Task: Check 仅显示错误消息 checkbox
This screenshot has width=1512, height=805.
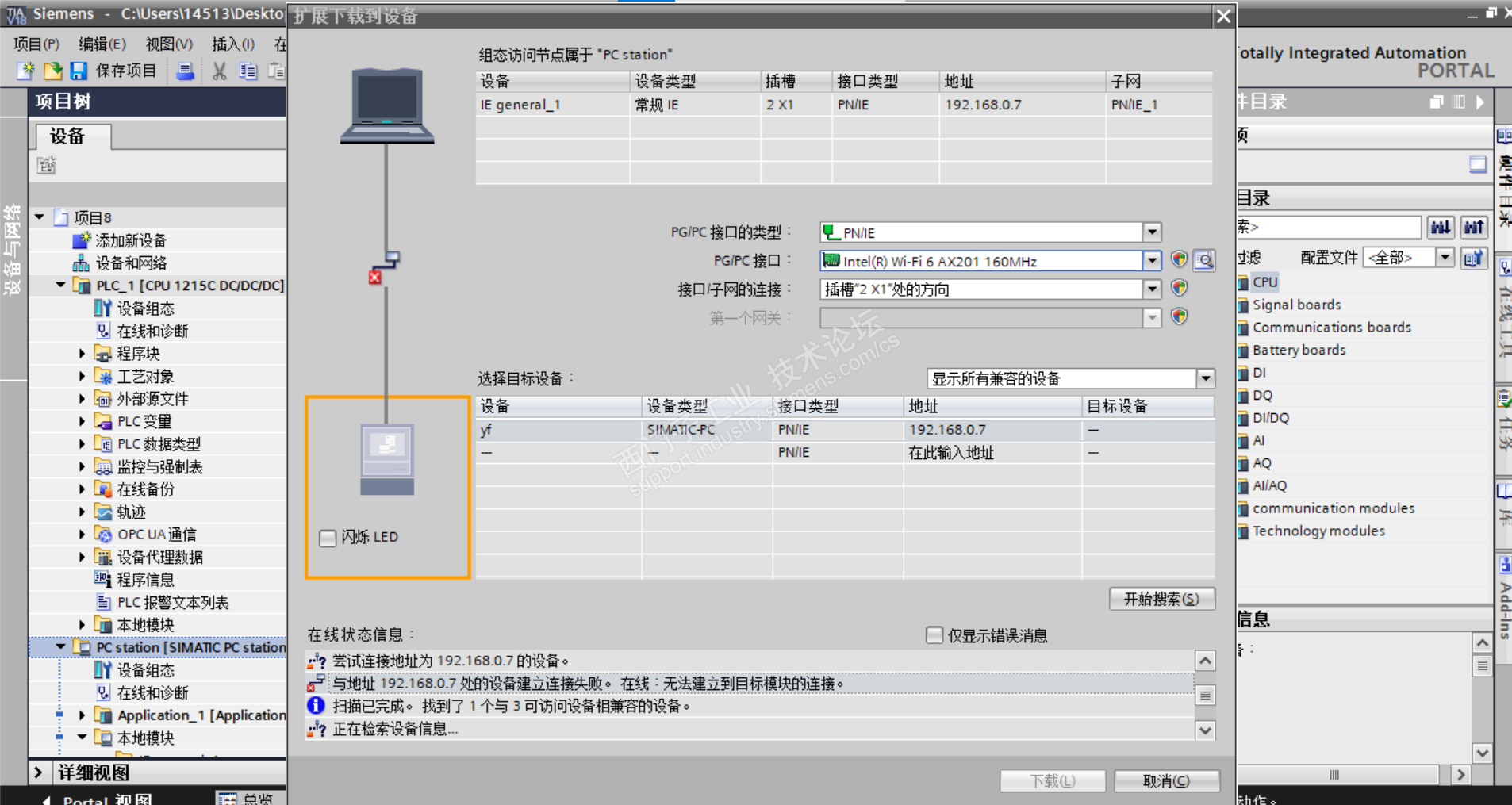Action: pyautogui.click(x=934, y=635)
